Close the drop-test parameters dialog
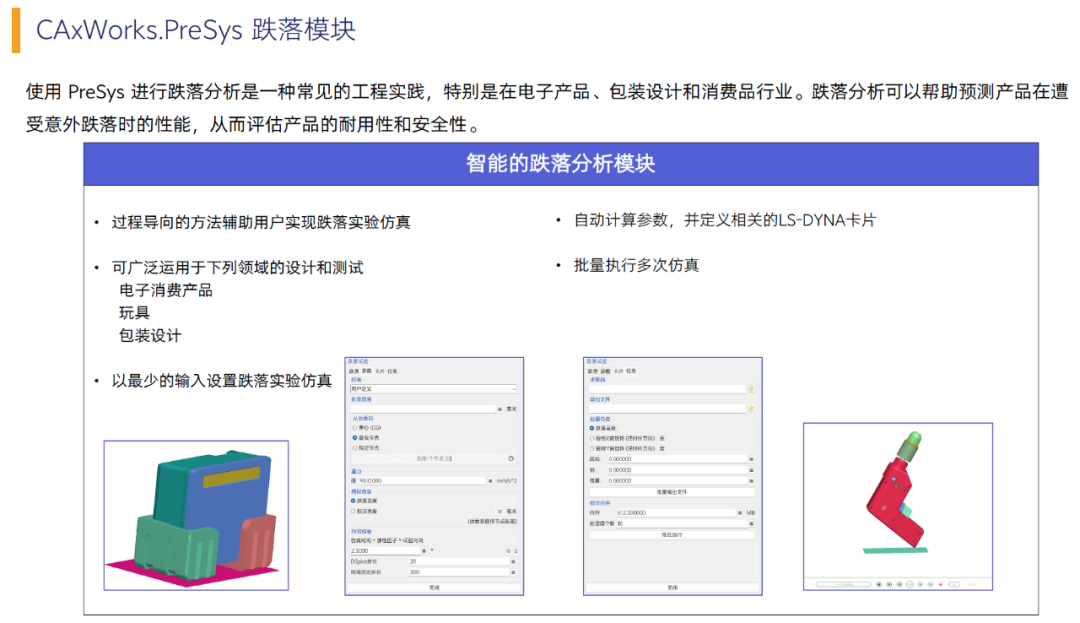 point(434,587)
